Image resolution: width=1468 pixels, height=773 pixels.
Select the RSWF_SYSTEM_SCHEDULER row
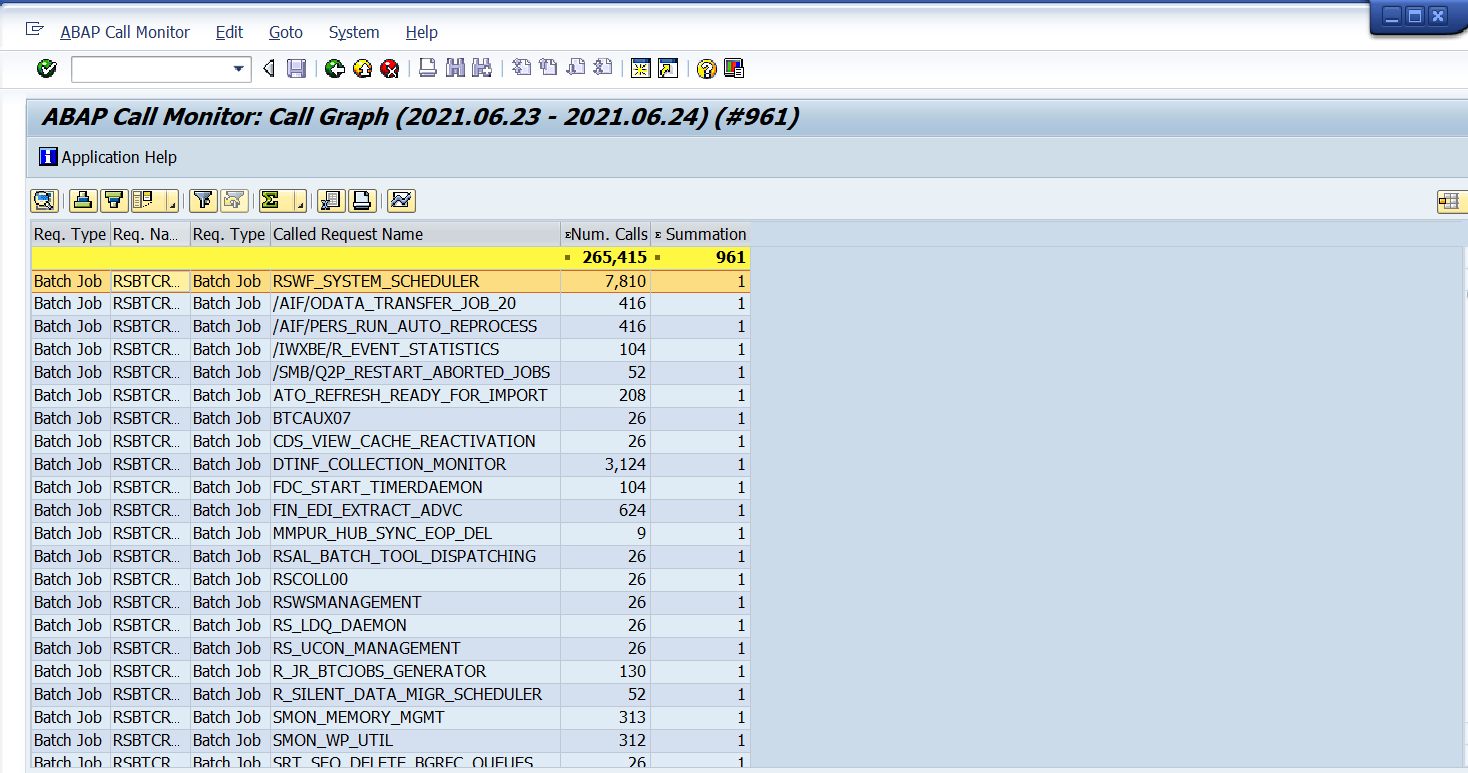point(375,281)
